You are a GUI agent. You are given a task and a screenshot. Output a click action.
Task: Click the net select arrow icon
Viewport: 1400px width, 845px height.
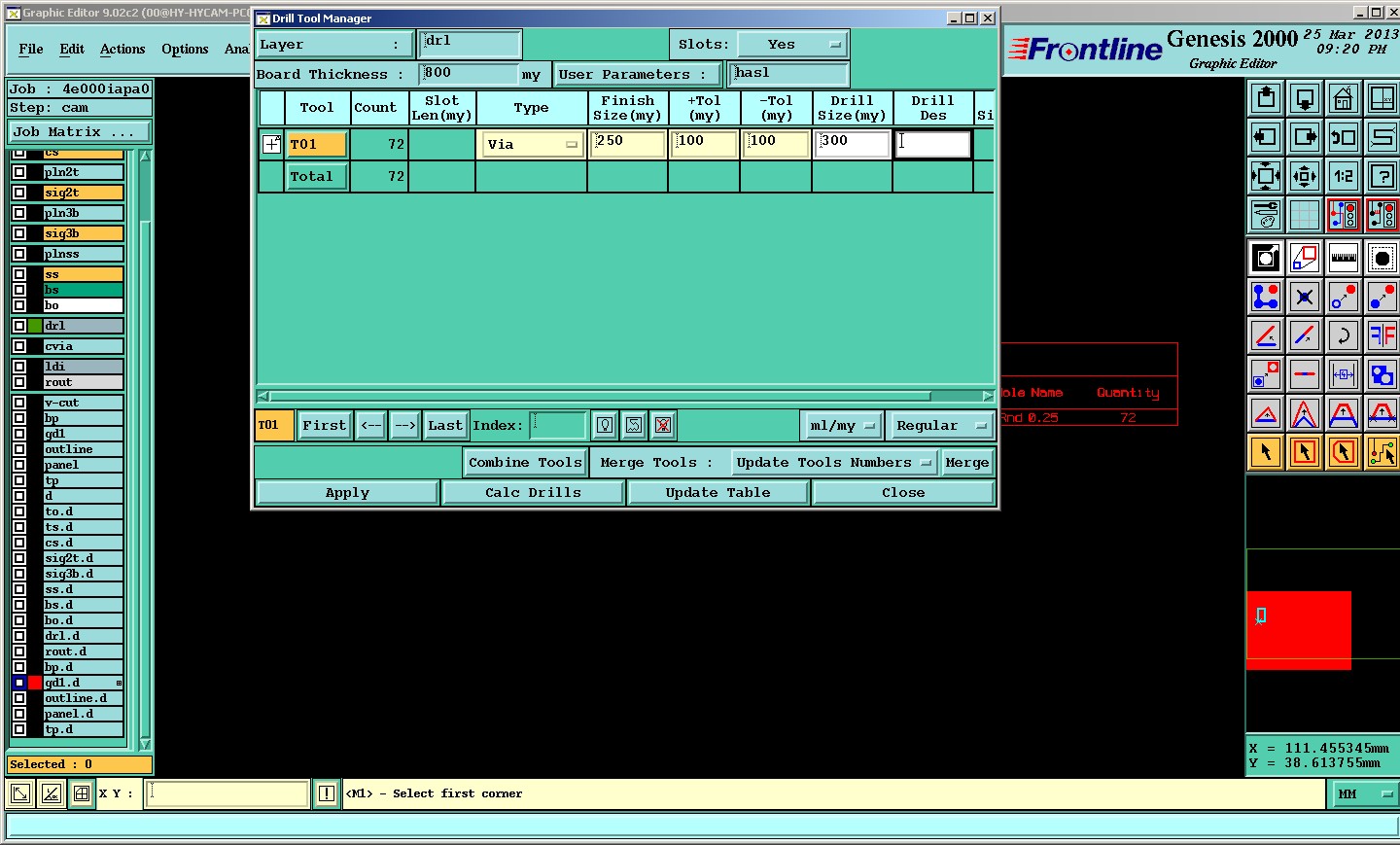tap(1382, 452)
